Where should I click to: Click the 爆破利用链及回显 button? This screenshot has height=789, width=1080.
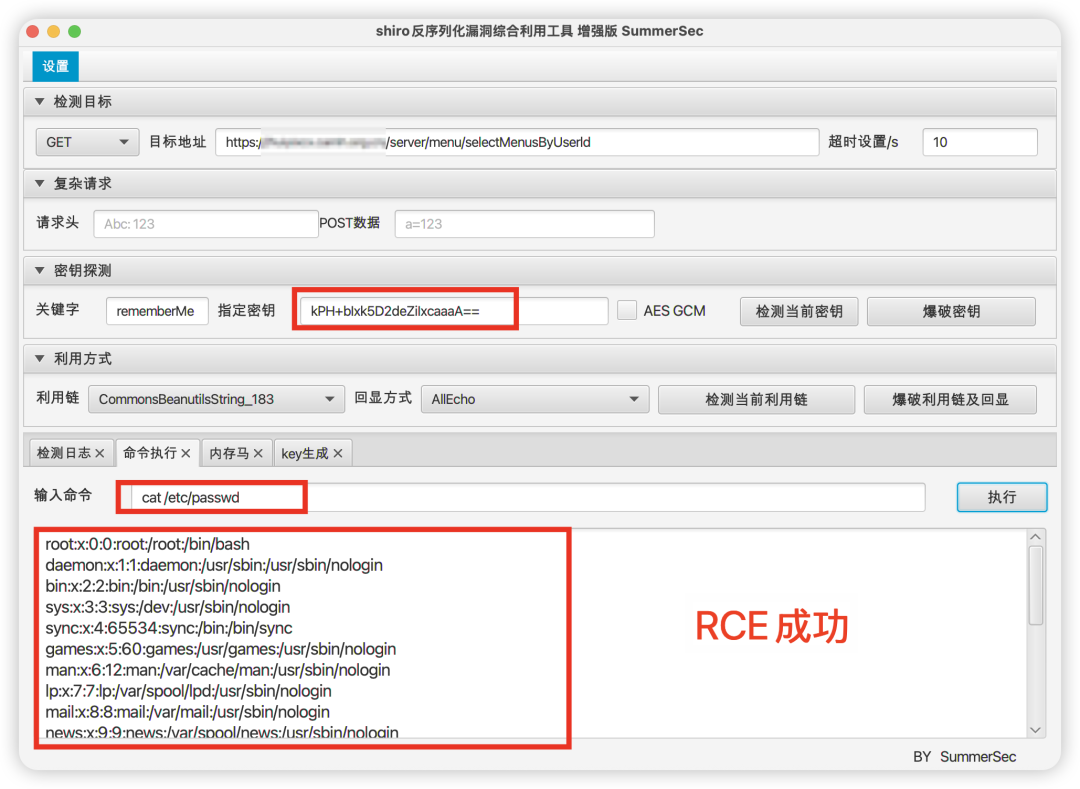tap(951, 399)
